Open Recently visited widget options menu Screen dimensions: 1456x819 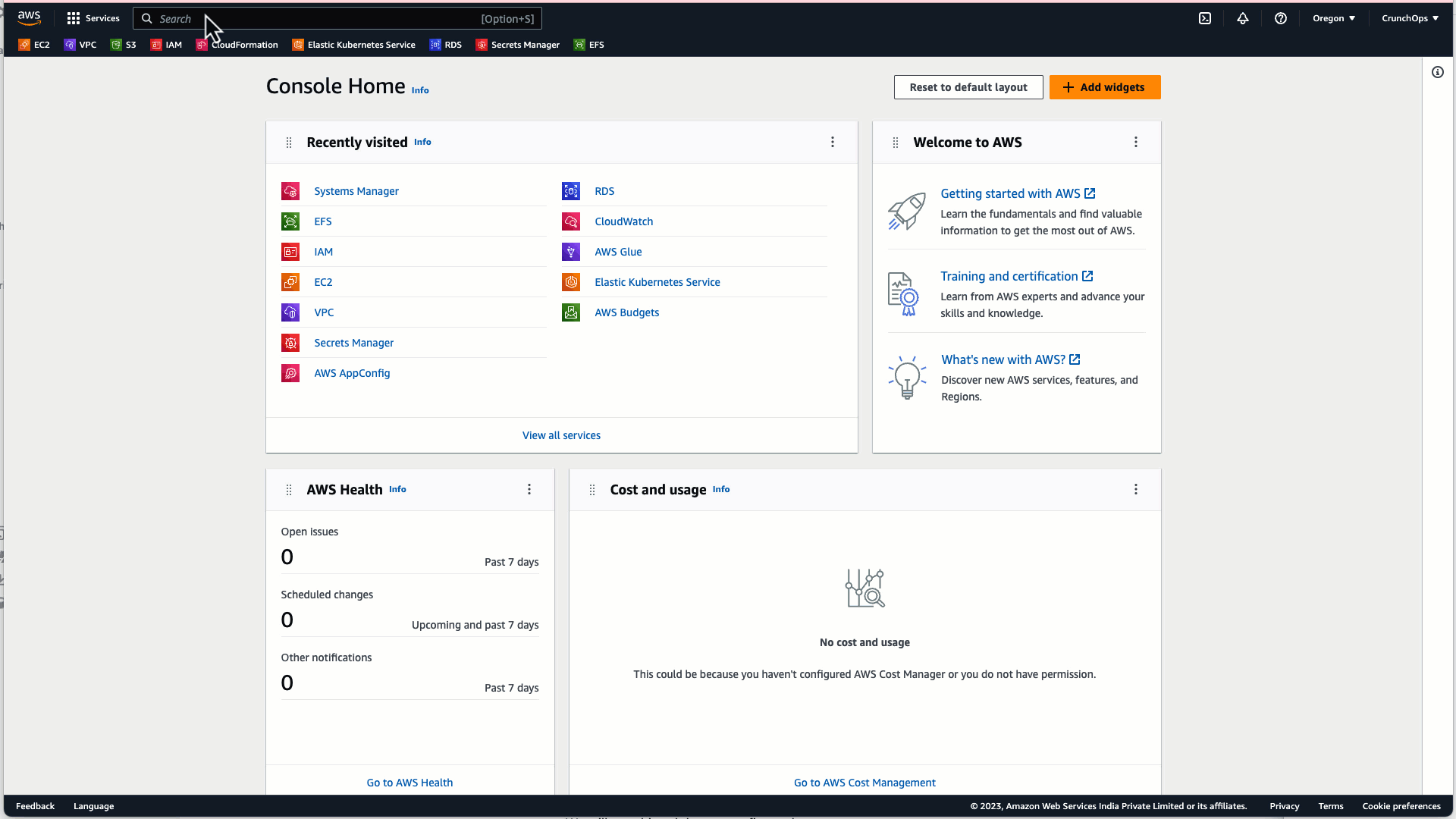833,142
